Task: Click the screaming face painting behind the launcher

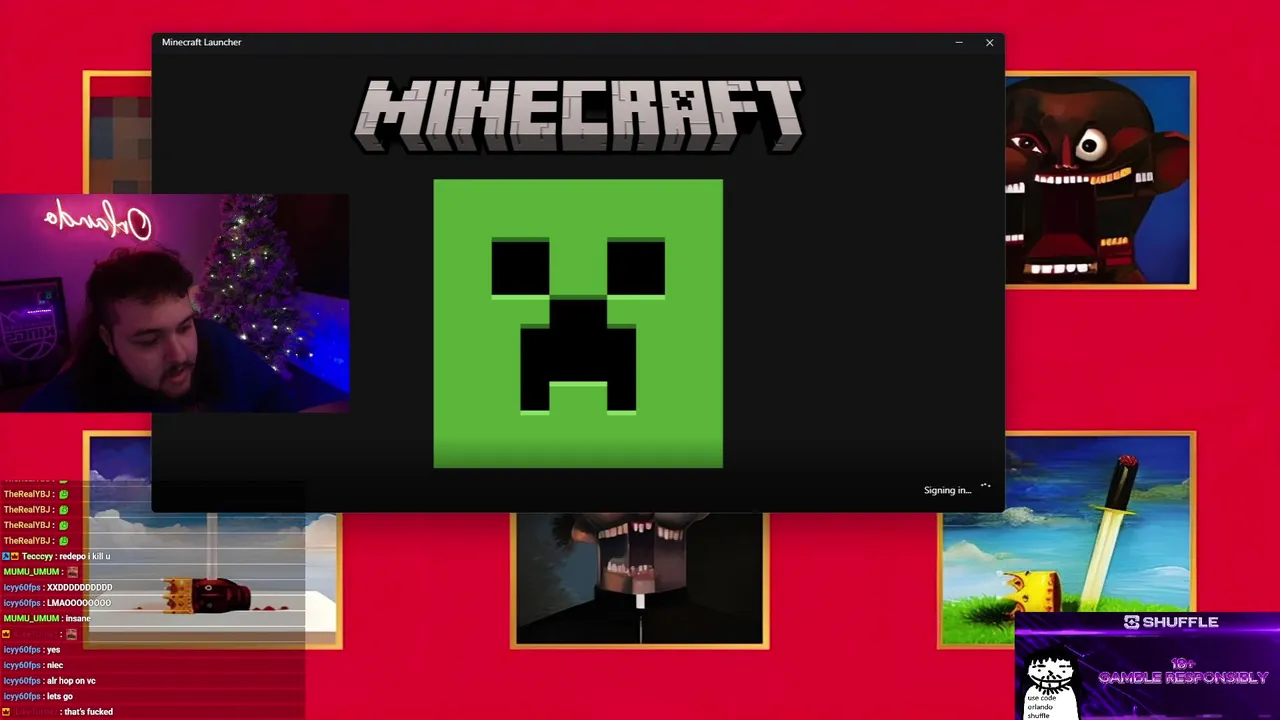Action: [x=1100, y=180]
